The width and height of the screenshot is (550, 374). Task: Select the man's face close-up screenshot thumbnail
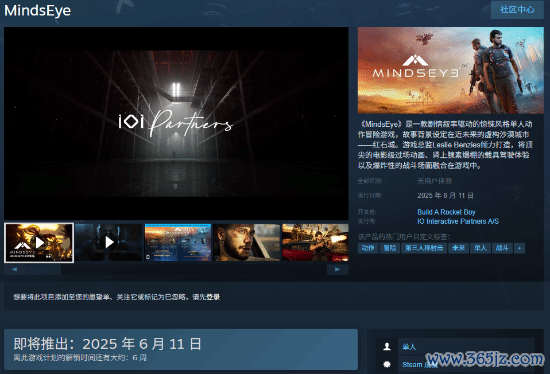247,242
